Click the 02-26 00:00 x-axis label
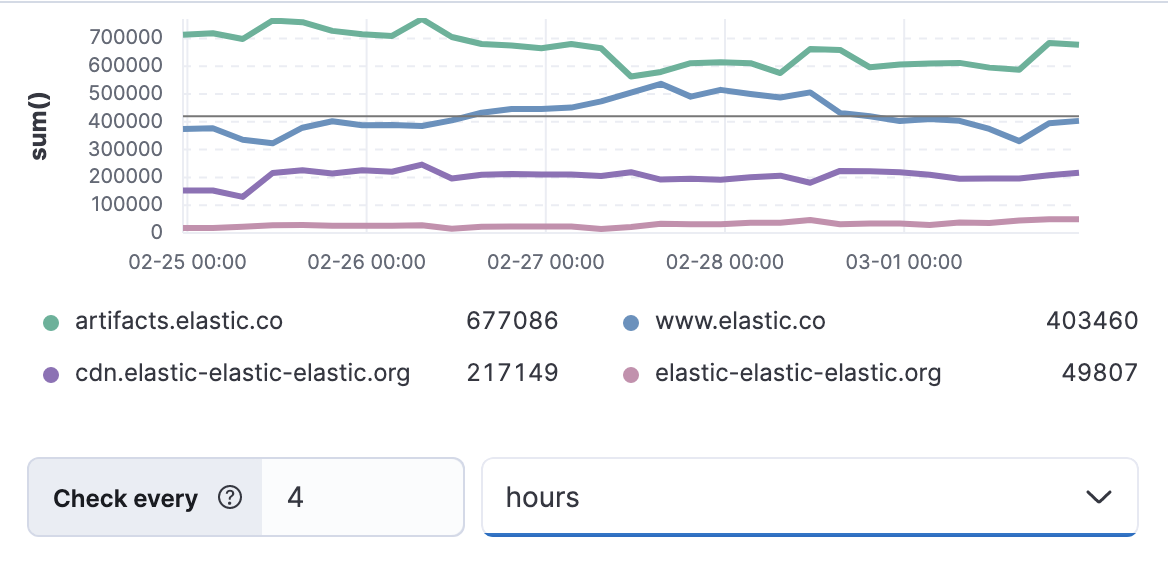The height and width of the screenshot is (571, 1168). [366, 263]
